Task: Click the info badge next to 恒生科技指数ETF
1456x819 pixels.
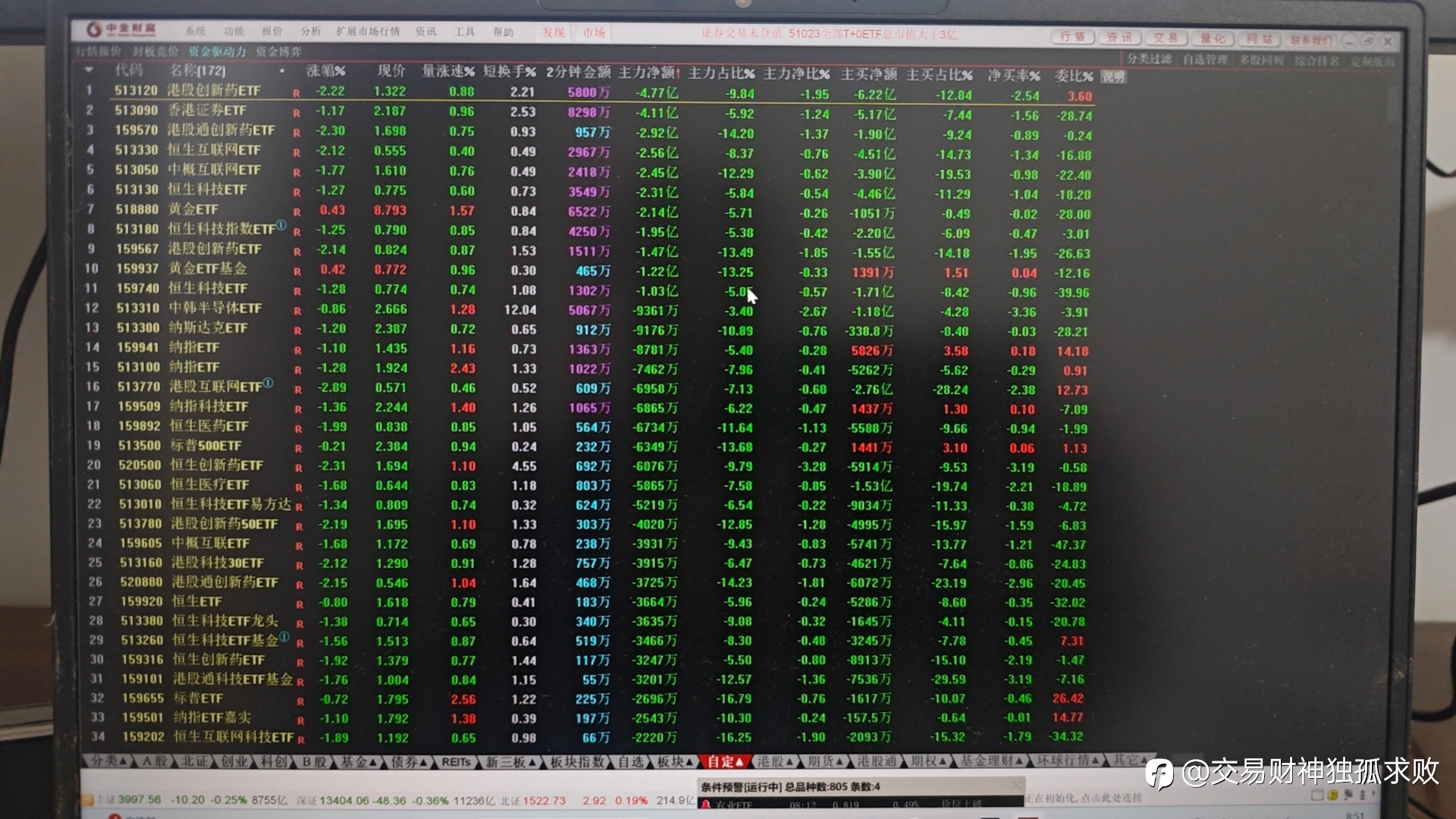Action: (x=281, y=225)
